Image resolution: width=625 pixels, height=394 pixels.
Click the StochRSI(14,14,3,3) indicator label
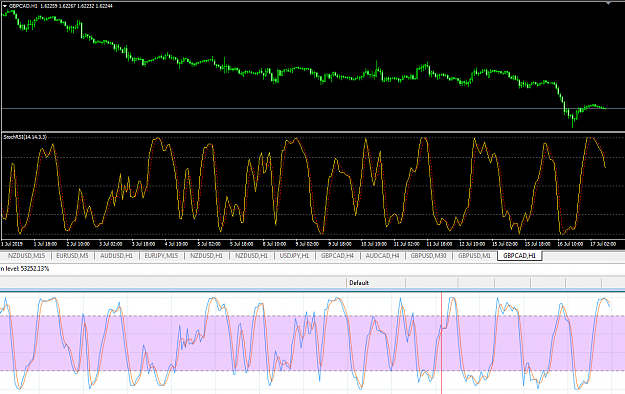25,137
